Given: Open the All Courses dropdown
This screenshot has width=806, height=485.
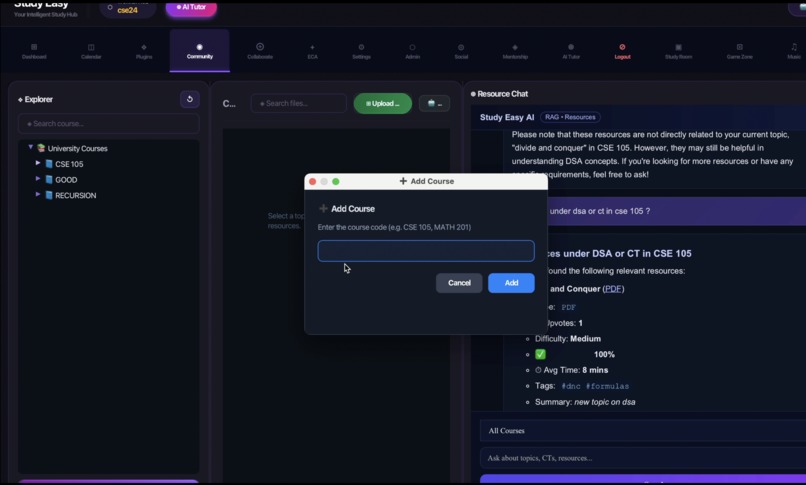Looking at the screenshot, I should coord(643,431).
